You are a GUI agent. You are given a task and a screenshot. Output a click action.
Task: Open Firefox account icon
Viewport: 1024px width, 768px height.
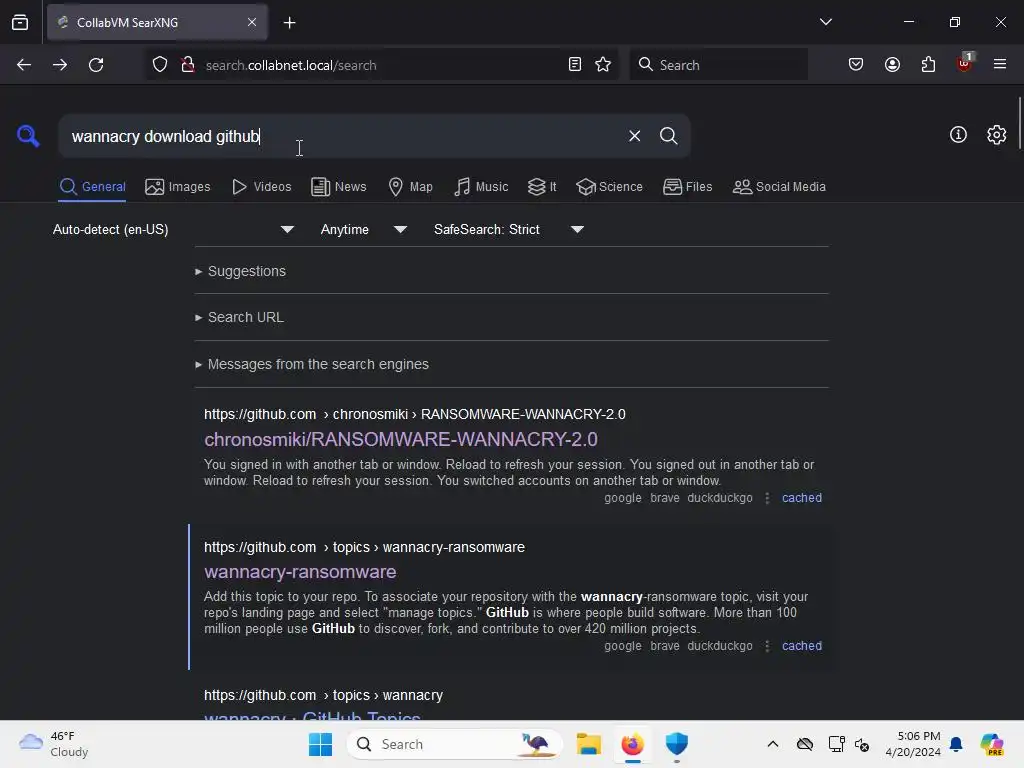(x=892, y=64)
